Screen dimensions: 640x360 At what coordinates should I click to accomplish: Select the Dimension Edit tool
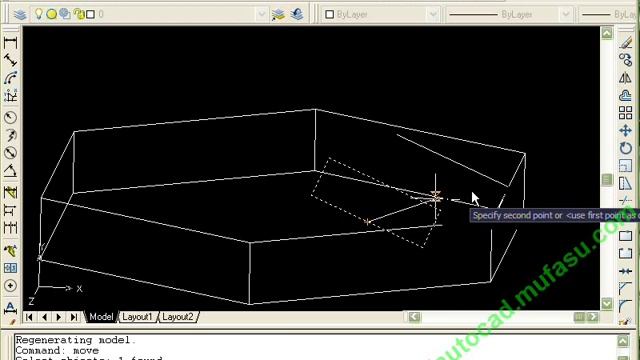11,307
